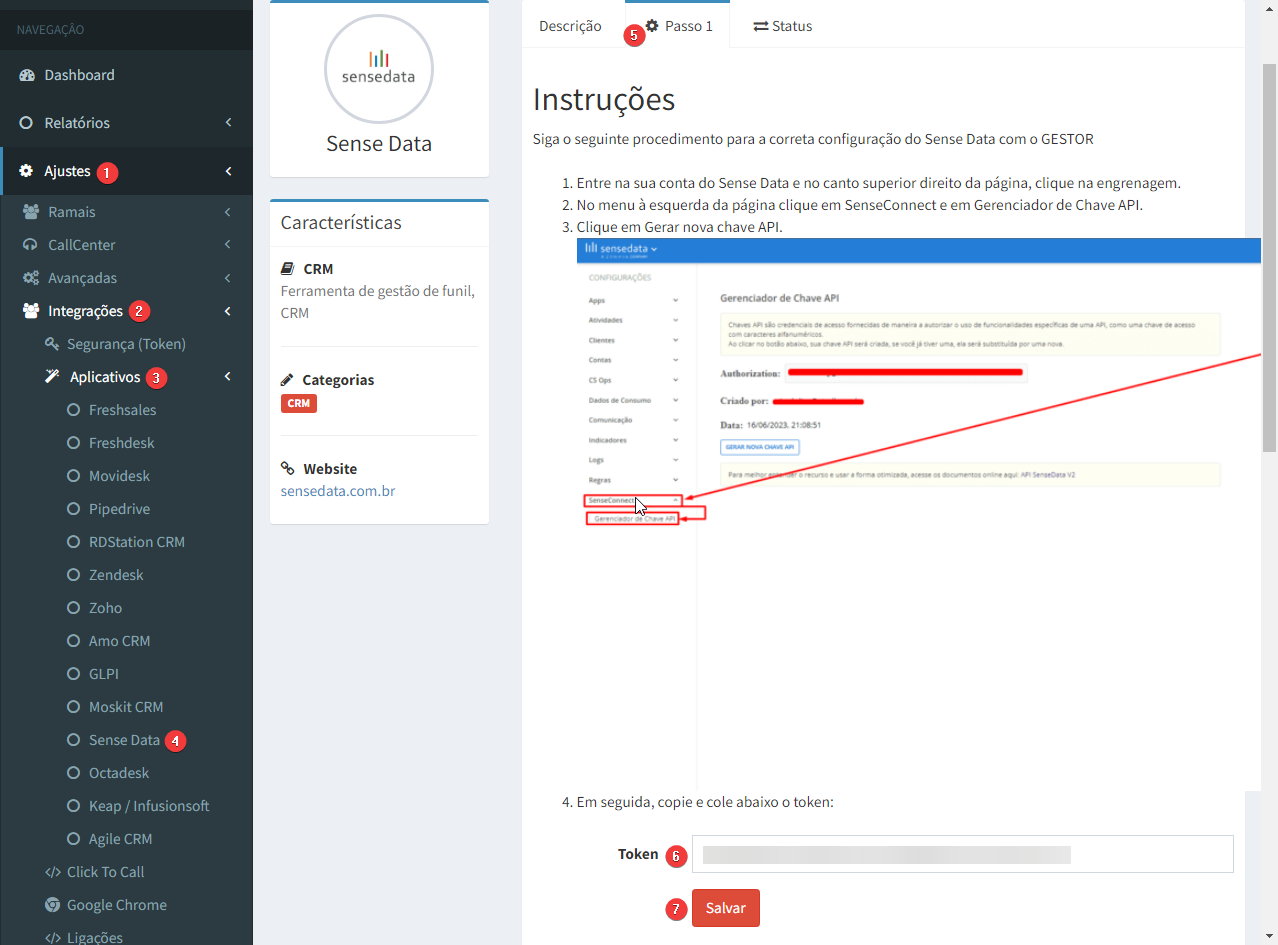Switch to the Descrição tab

tap(570, 26)
